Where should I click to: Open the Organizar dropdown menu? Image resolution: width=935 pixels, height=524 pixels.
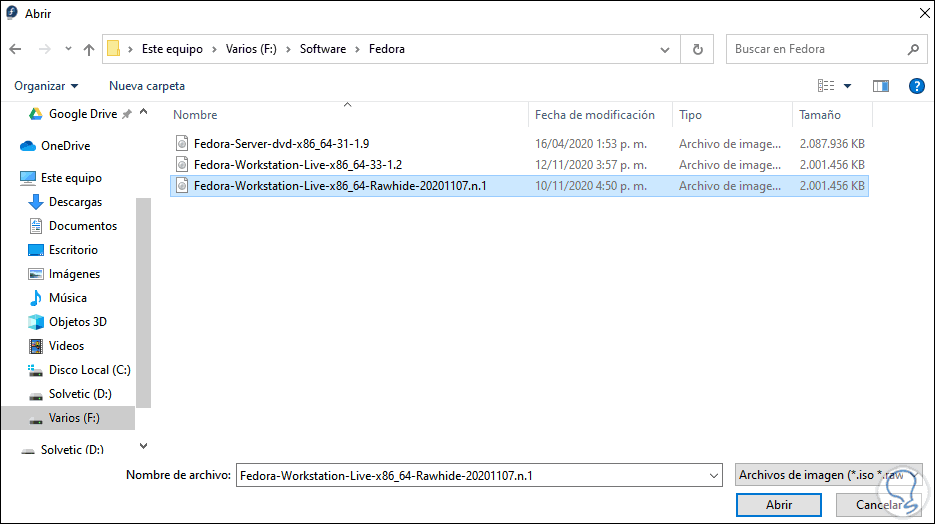(46, 86)
